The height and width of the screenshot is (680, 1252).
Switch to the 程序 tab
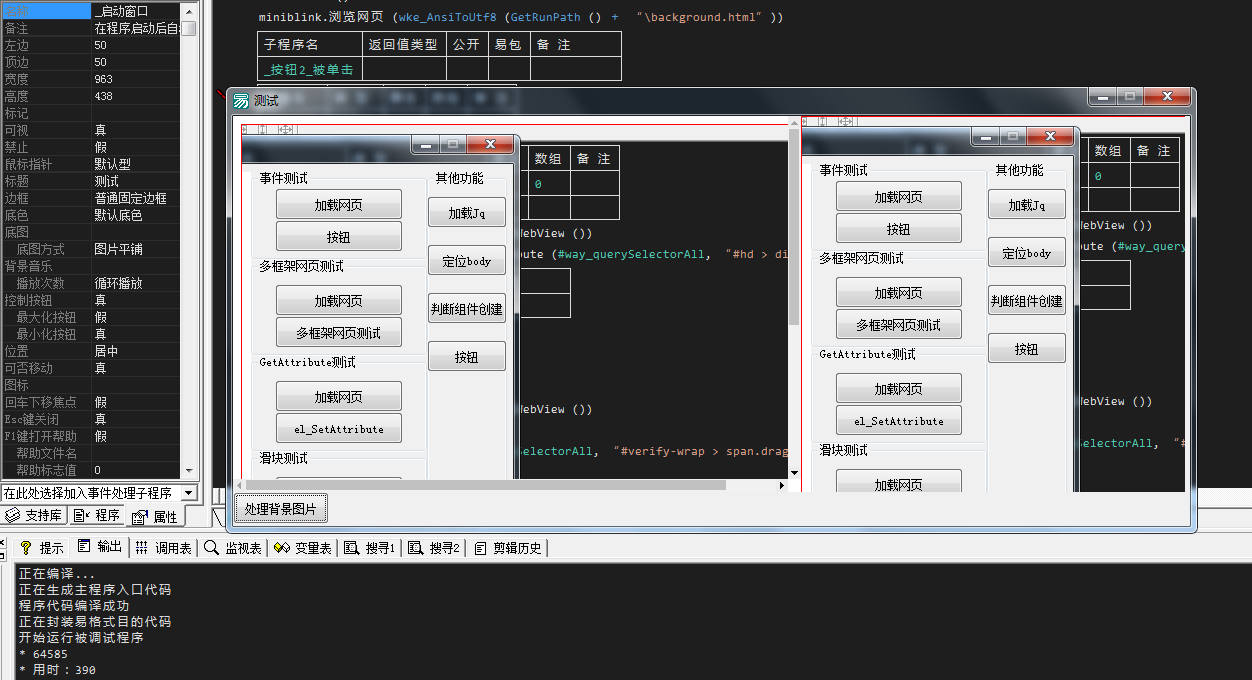(x=98, y=516)
